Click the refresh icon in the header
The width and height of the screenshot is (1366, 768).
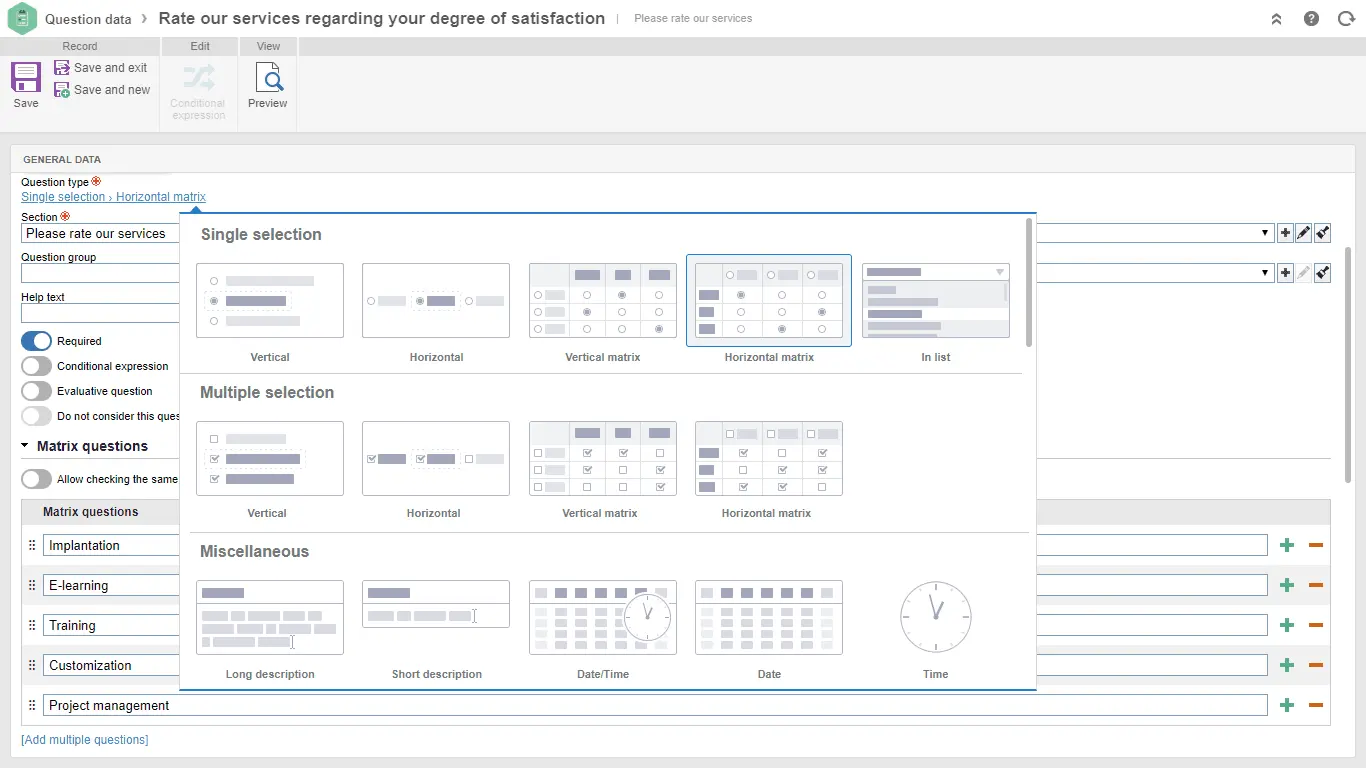1346,19
